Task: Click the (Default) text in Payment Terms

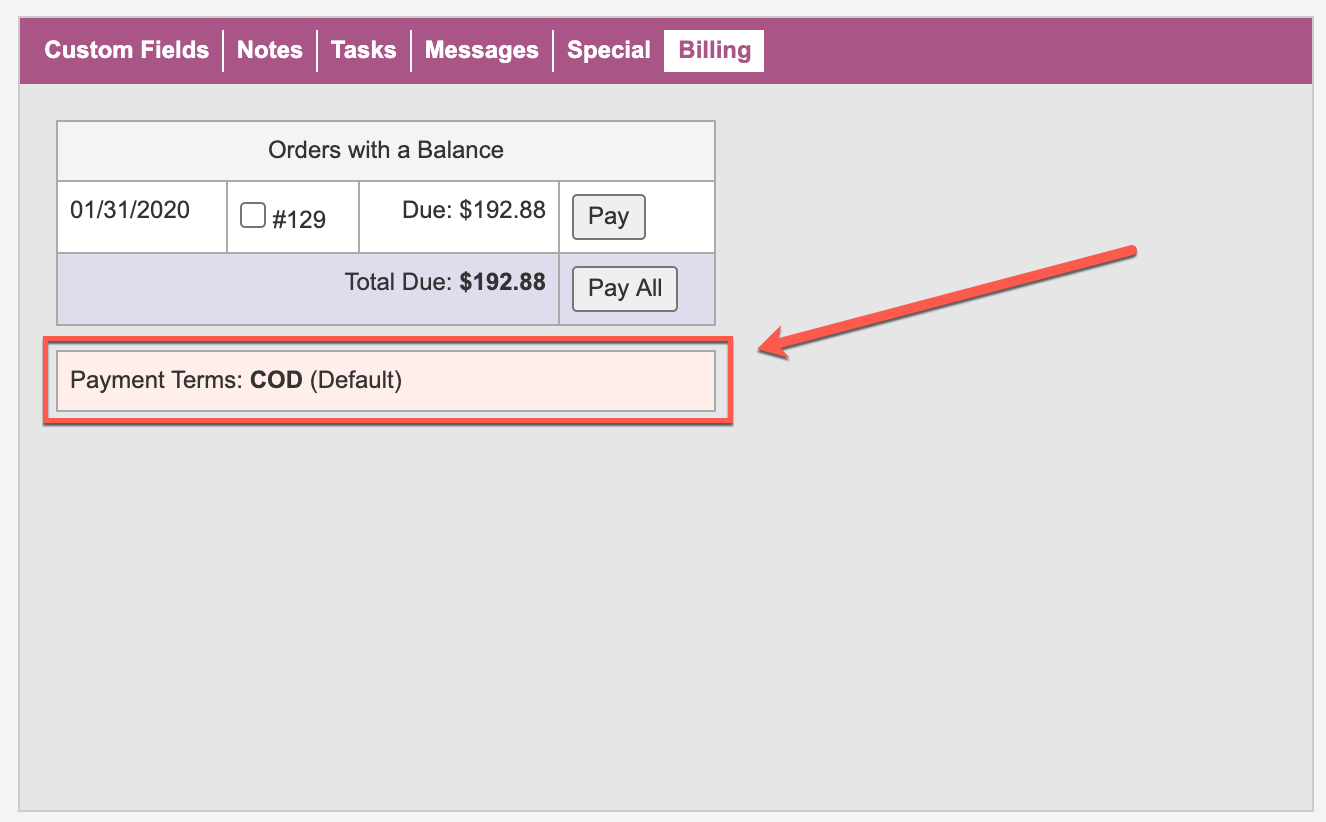Action: 356,381
